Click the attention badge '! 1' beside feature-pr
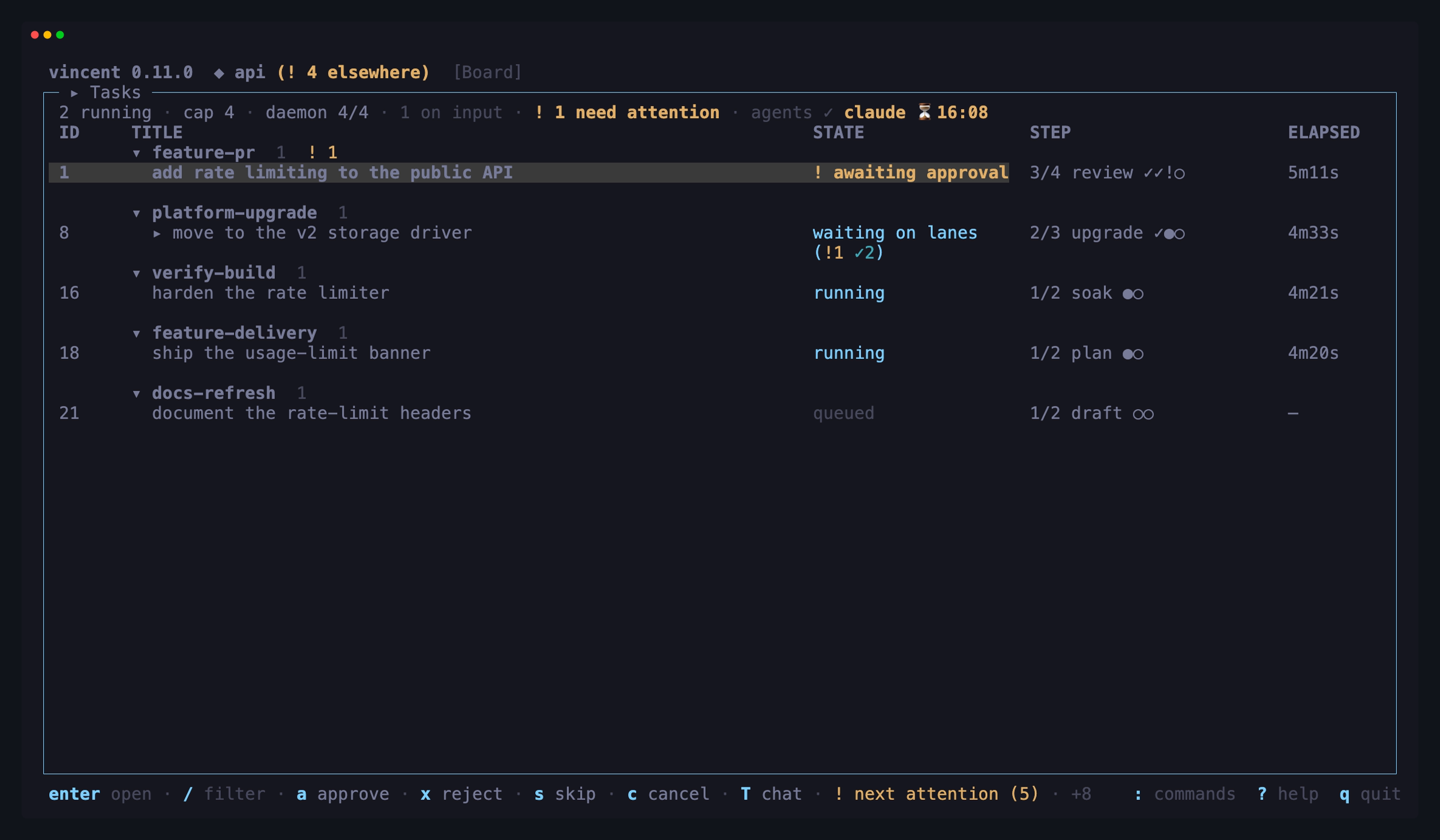The width and height of the screenshot is (1440, 840). click(x=322, y=152)
